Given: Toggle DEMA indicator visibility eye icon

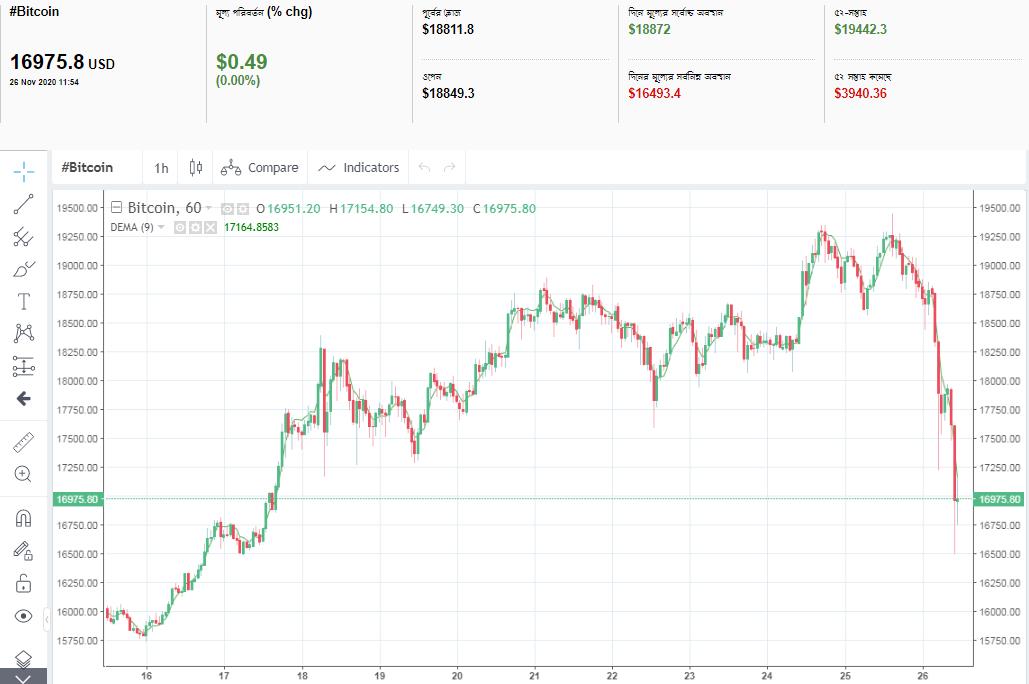Looking at the screenshot, I should (180, 228).
